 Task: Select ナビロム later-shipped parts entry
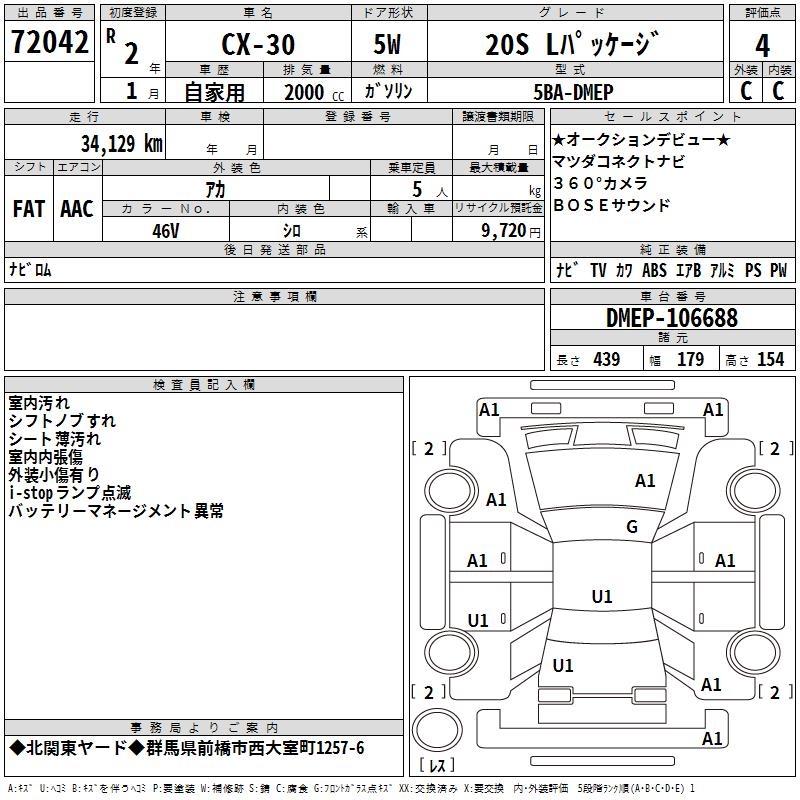30,269
